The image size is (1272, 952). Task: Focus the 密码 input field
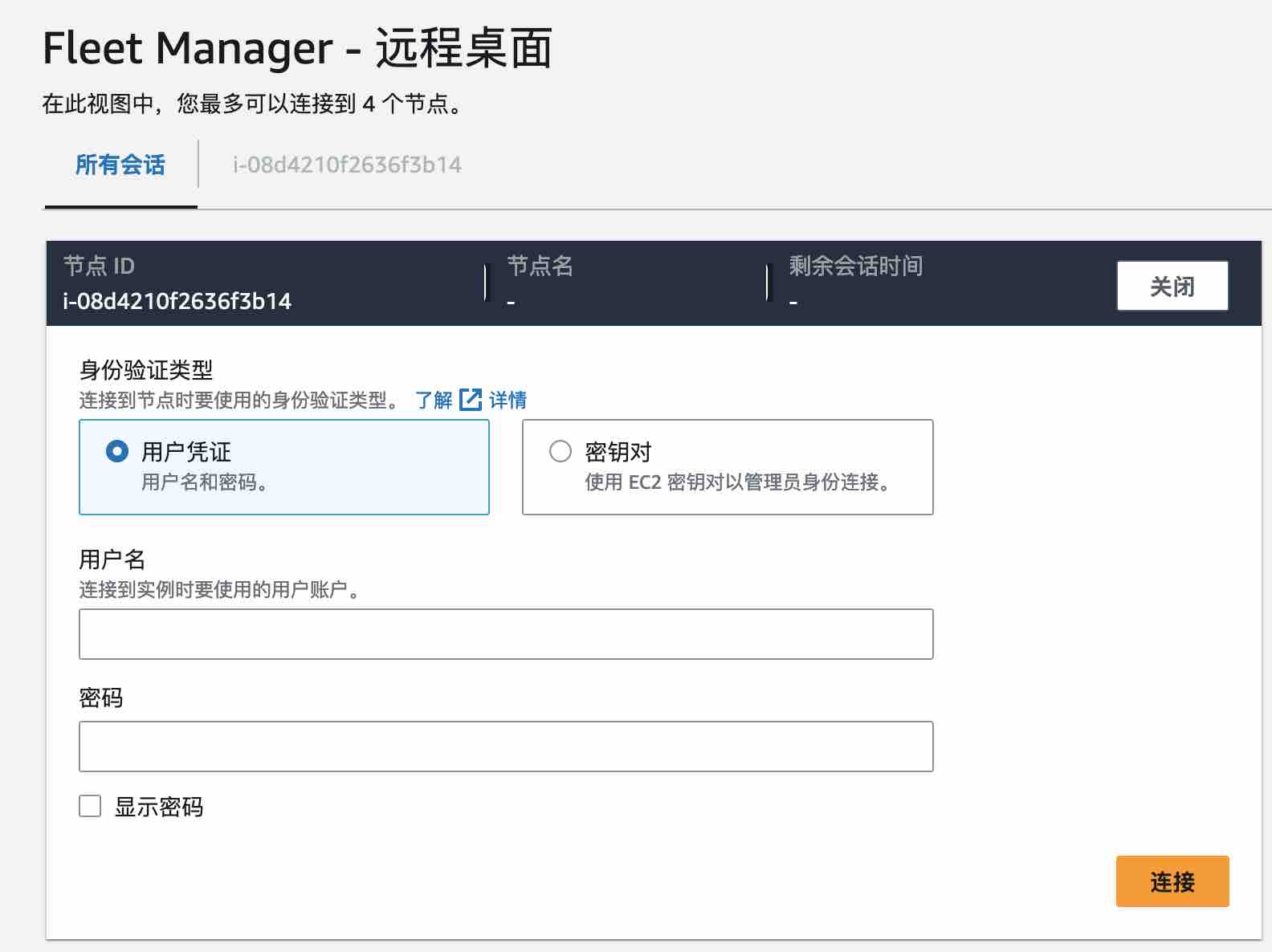(506, 747)
